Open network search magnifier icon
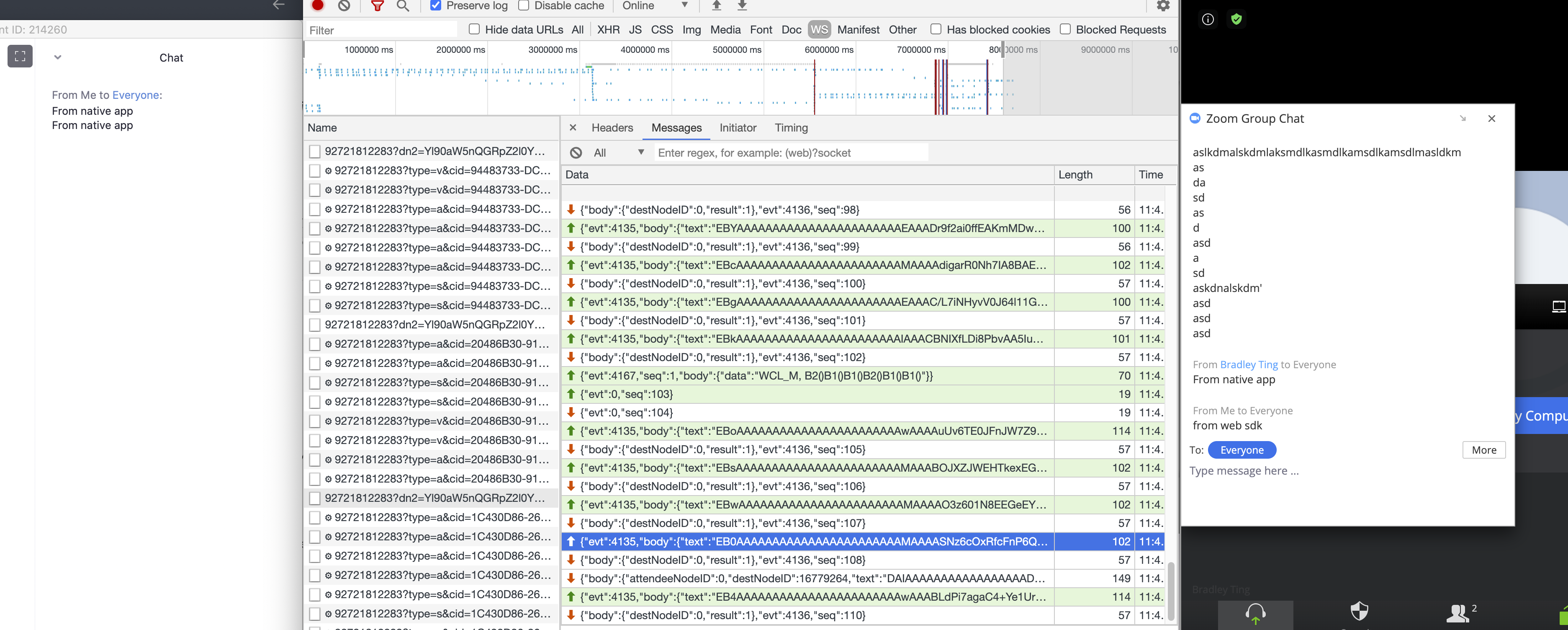This screenshot has height=630, width=1568. click(402, 5)
